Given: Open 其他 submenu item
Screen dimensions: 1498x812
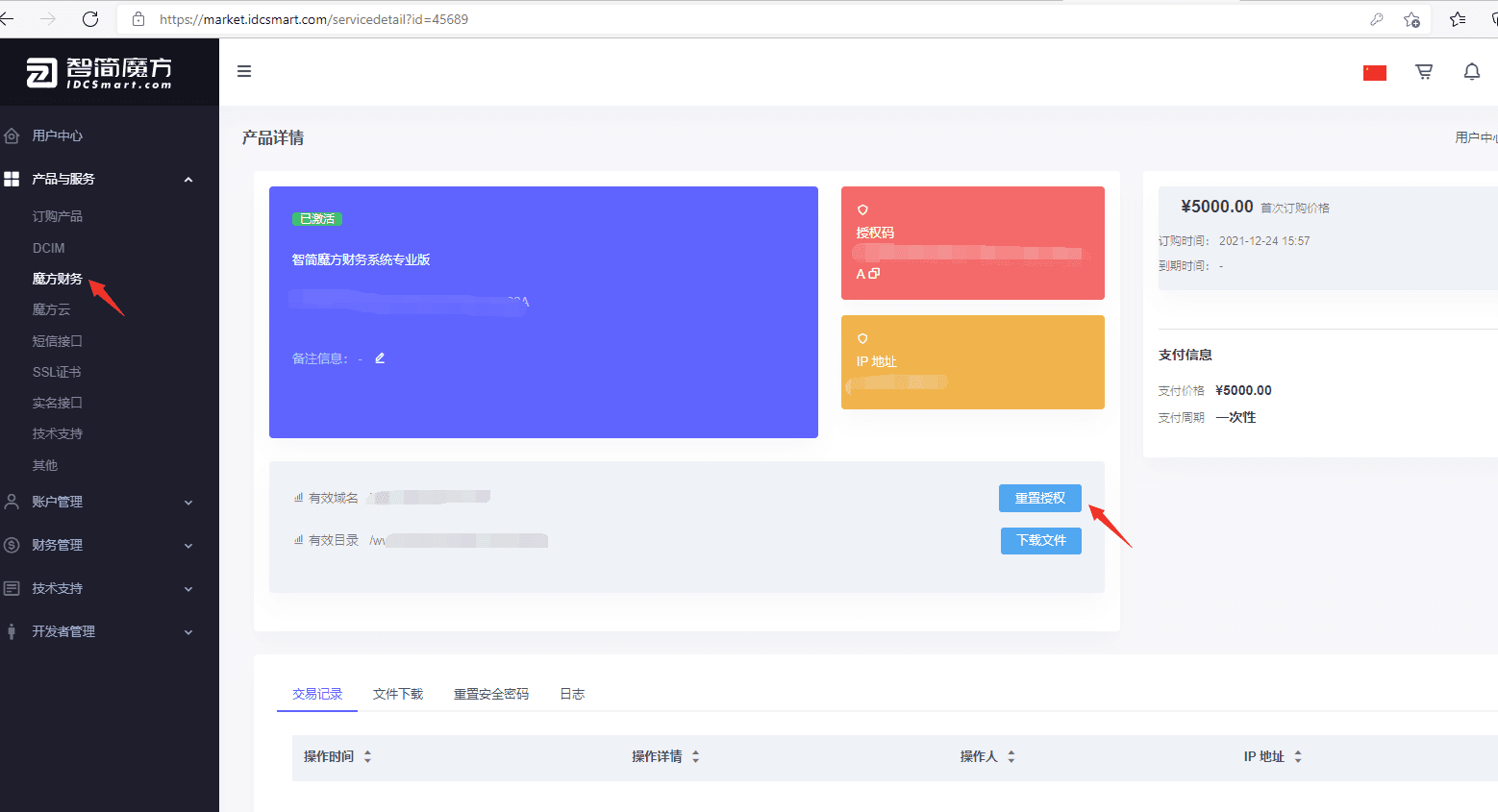Looking at the screenshot, I should tap(45, 465).
